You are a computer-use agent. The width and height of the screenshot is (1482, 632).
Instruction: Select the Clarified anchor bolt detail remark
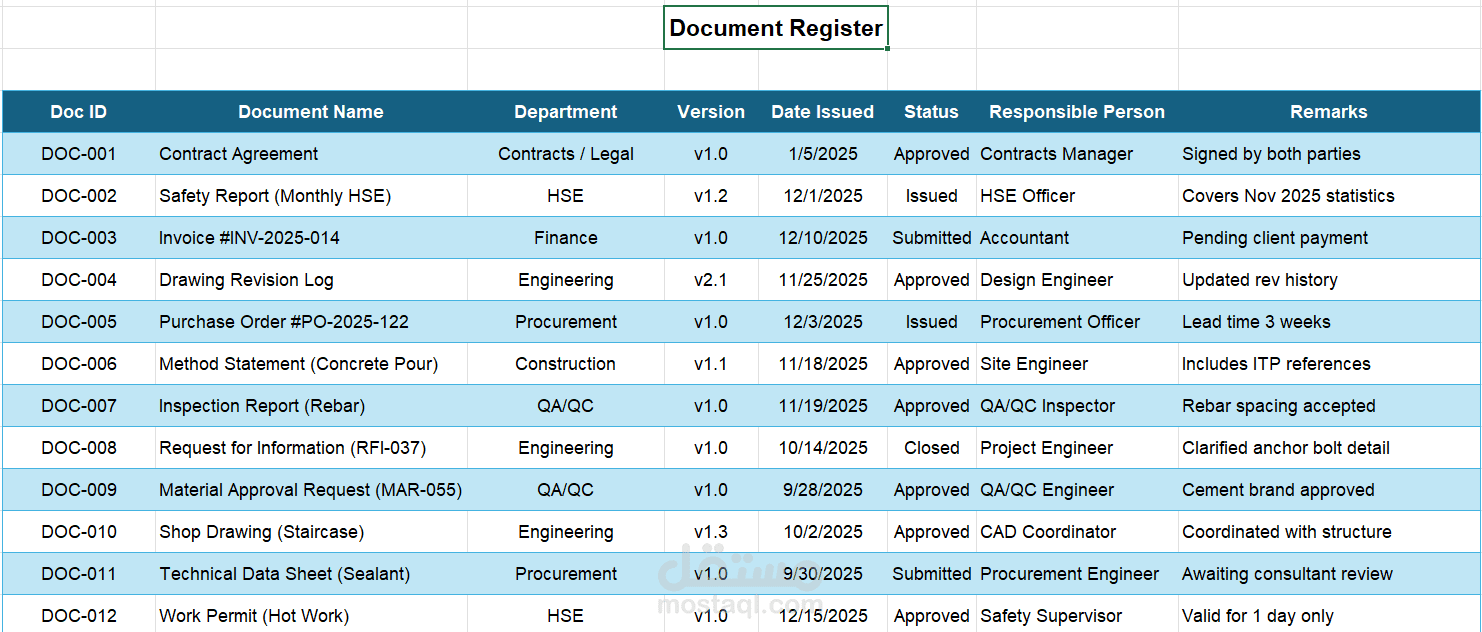coord(1329,448)
